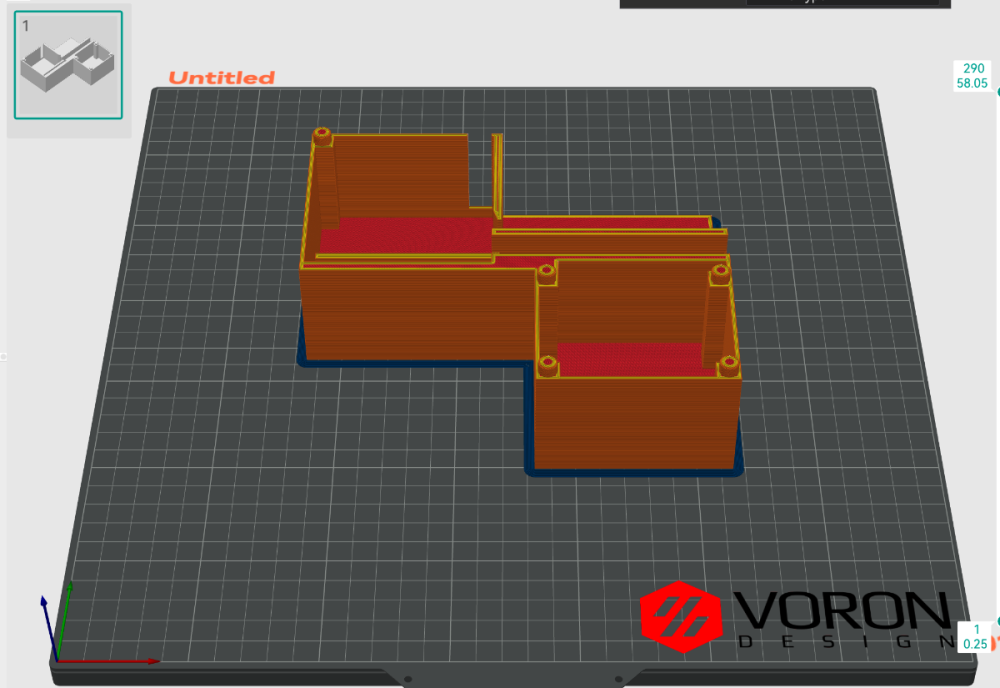Click the orange marker beside the lower slider label
Image resolution: width=1000 pixels, height=688 pixels.
(x=995, y=643)
